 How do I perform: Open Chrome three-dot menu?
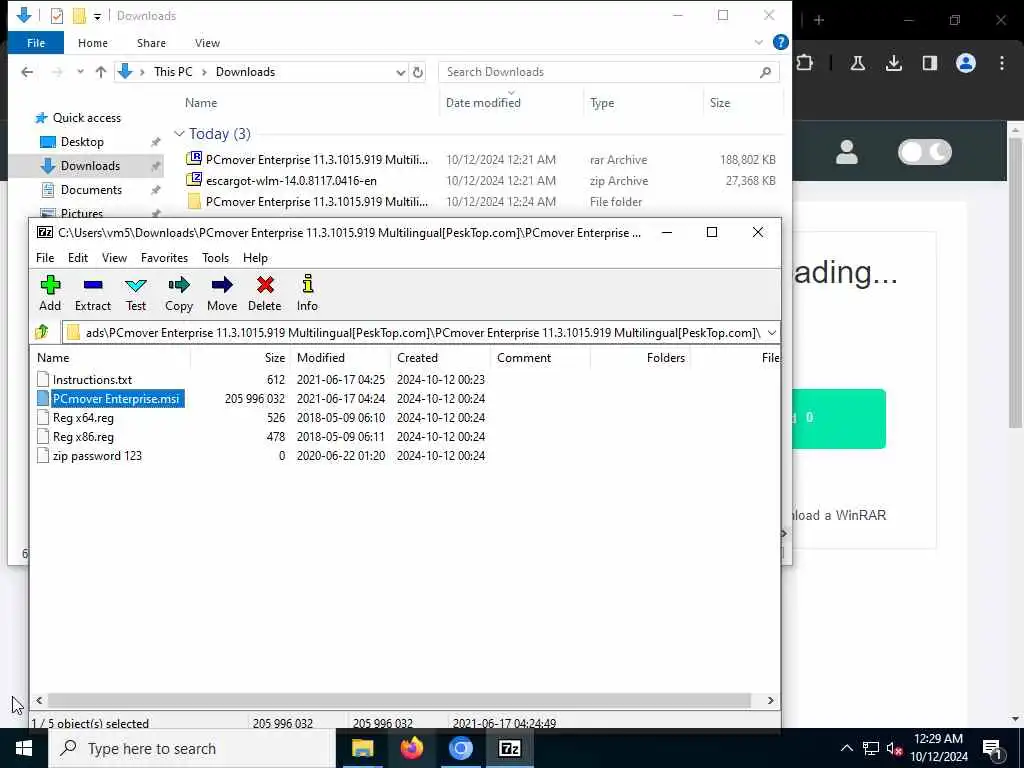[1002, 63]
